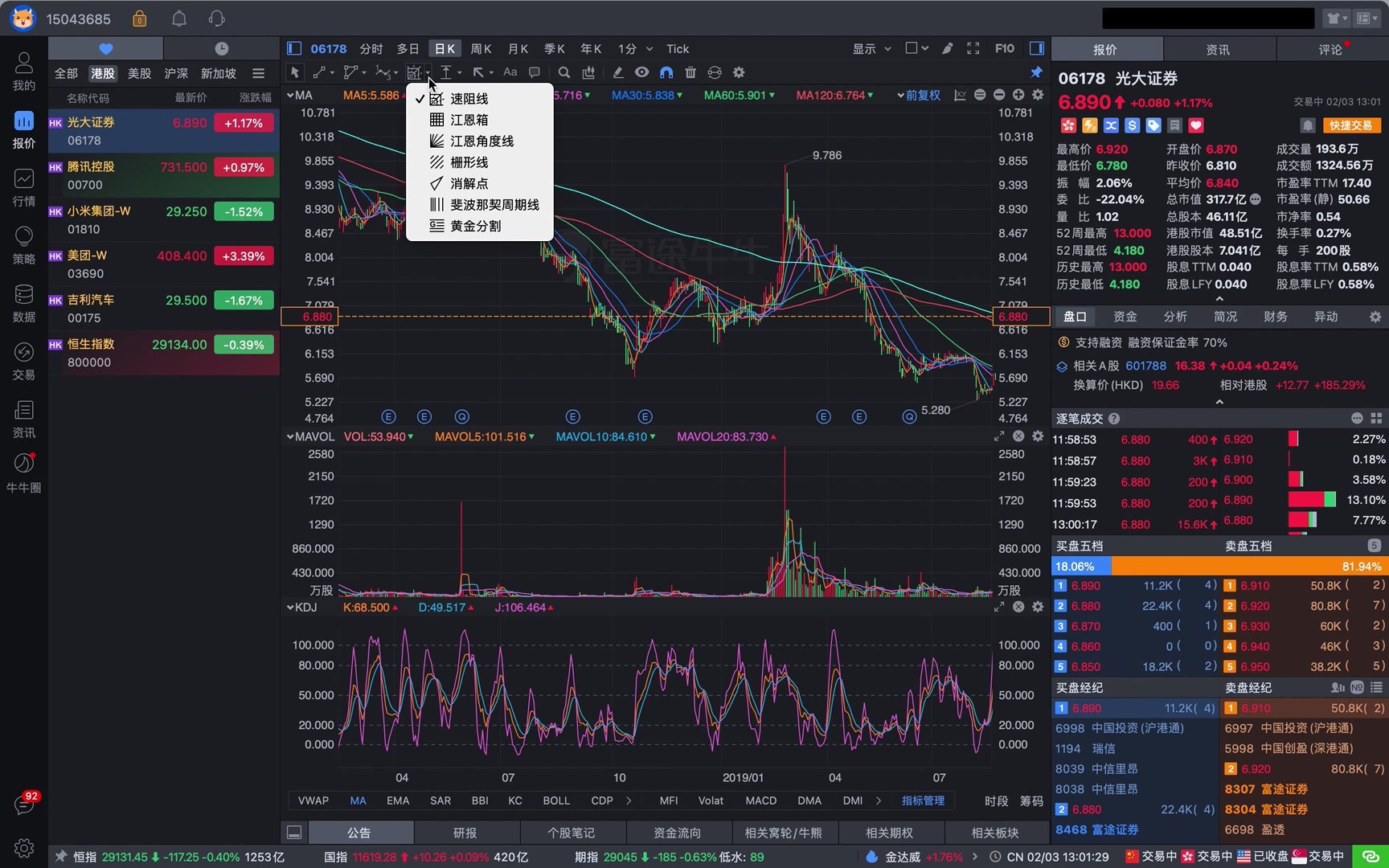Open 牛牛圈 community in the sidebar
This screenshot has height=868, width=1389.
[x=24, y=473]
